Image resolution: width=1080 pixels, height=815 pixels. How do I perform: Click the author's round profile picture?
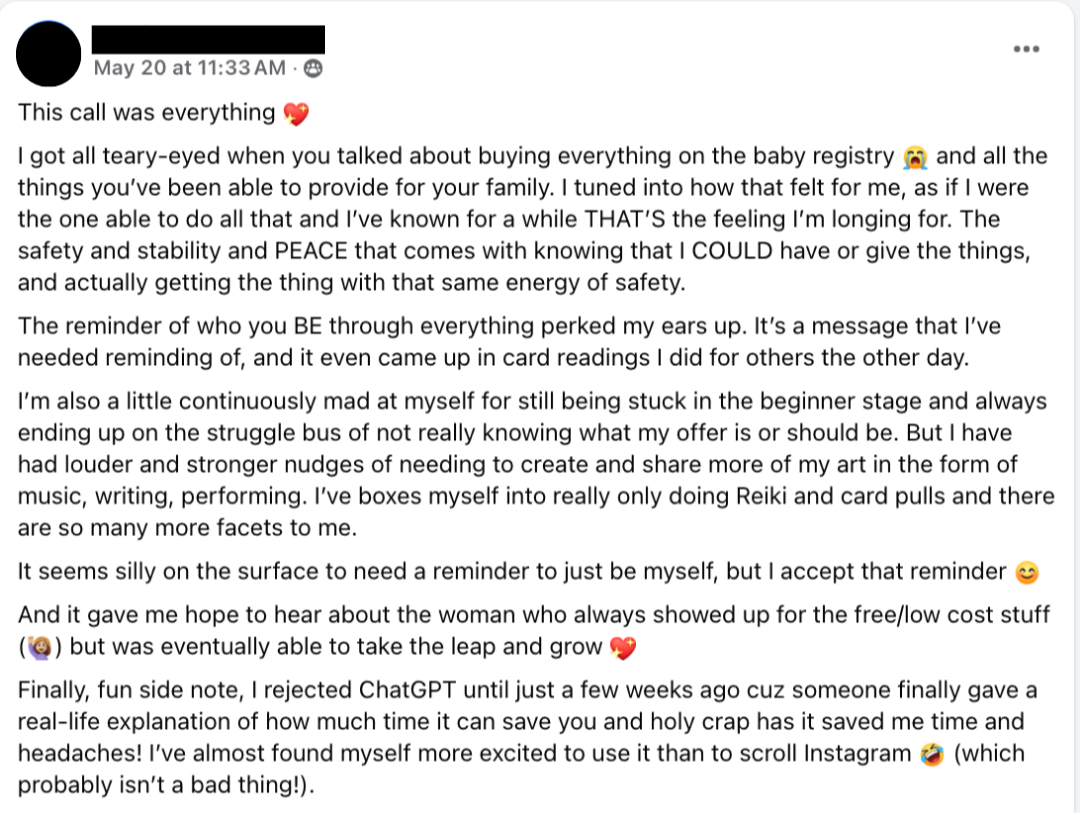[48, 54]
